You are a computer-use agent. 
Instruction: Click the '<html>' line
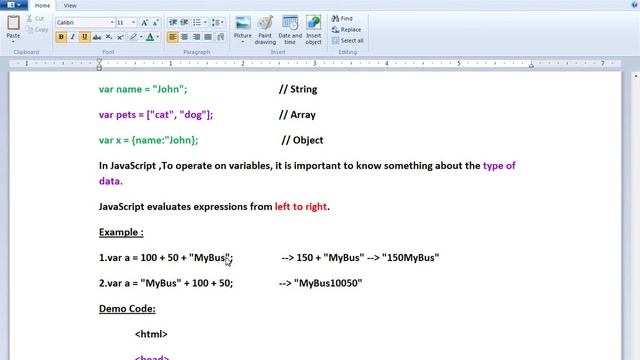(151, 334)
